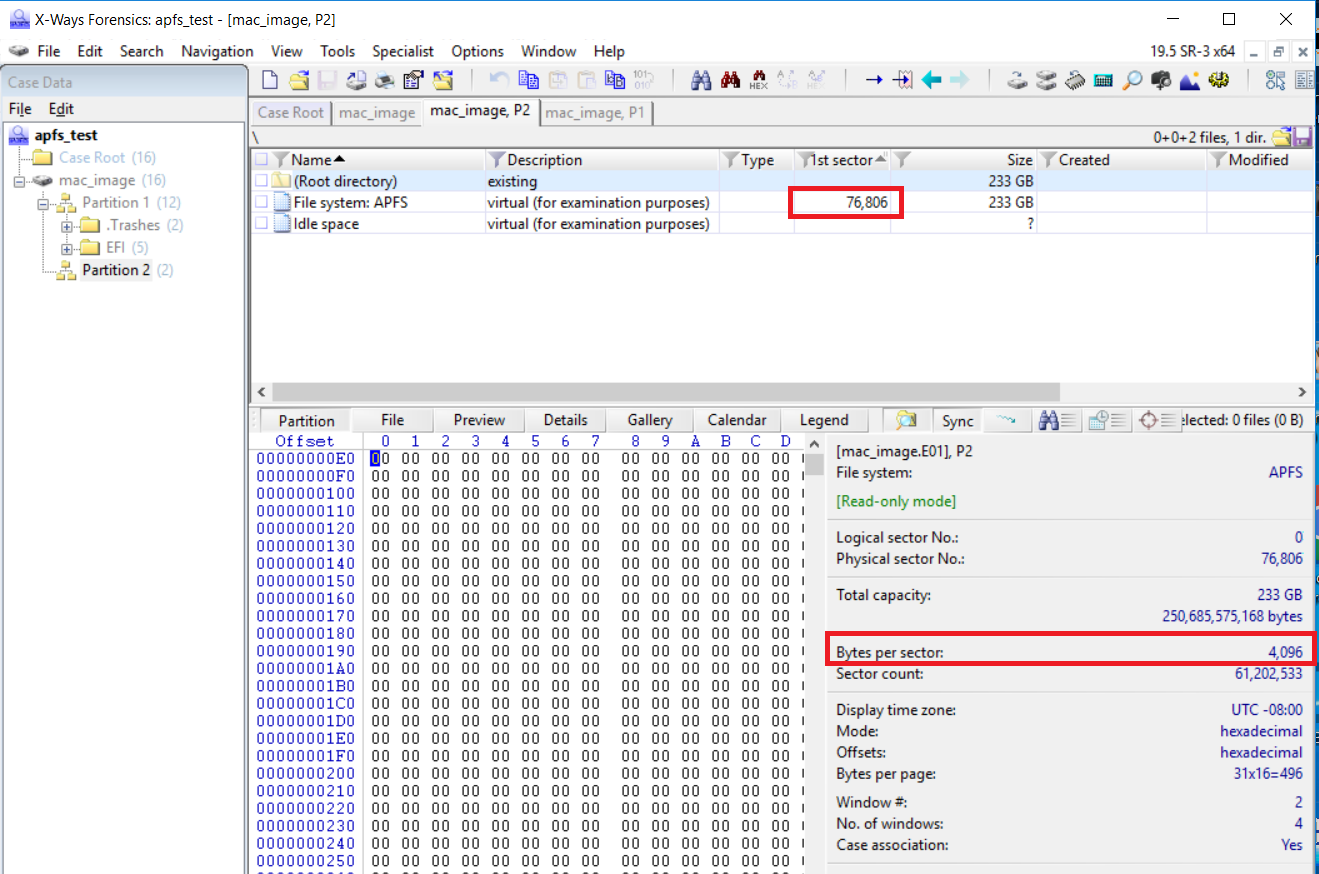Click the Go To Offset arrow icon

point(874,80)
